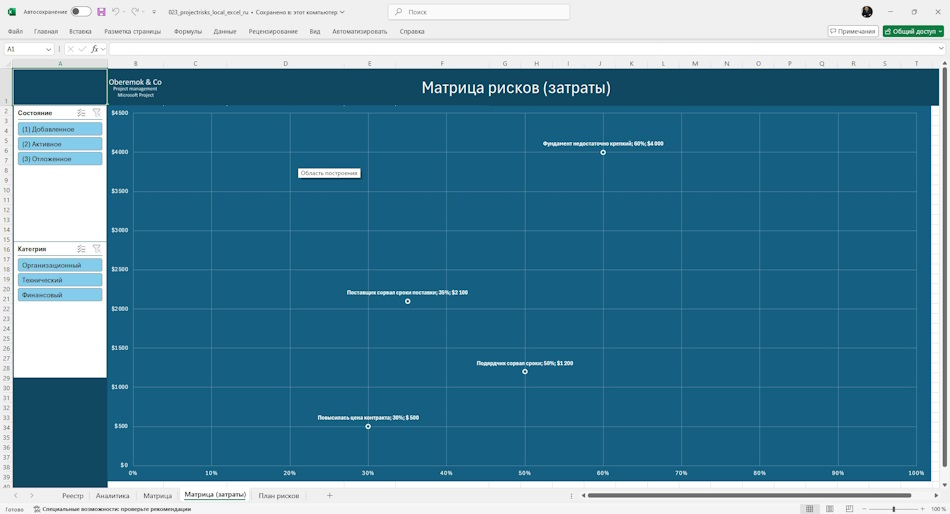
Task: Open the Рецензирование ribbon tab
Action: [273, 32]
